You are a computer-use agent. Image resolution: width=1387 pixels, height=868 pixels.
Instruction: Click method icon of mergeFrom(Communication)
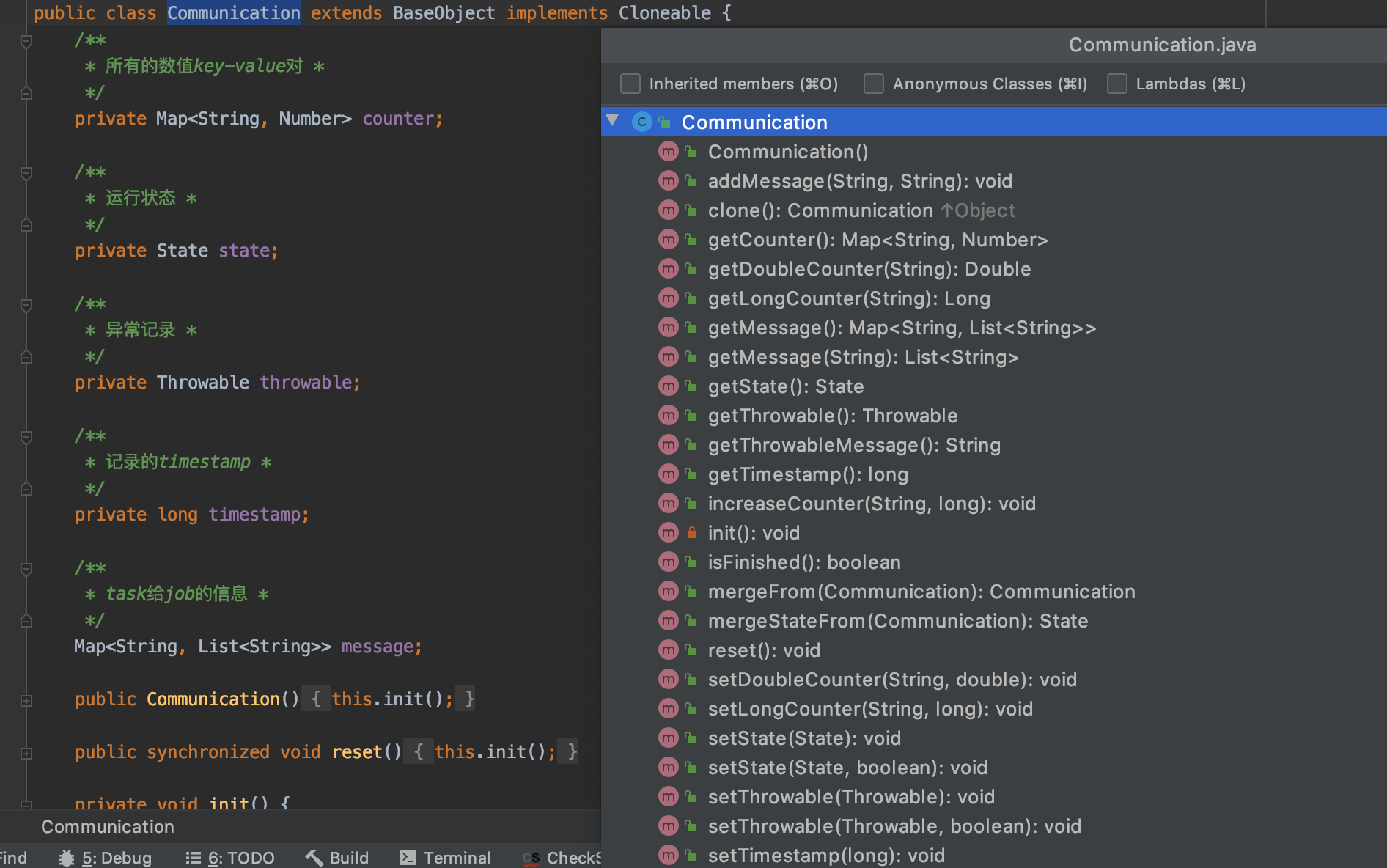pyautogui.click(x=668, y=591)
